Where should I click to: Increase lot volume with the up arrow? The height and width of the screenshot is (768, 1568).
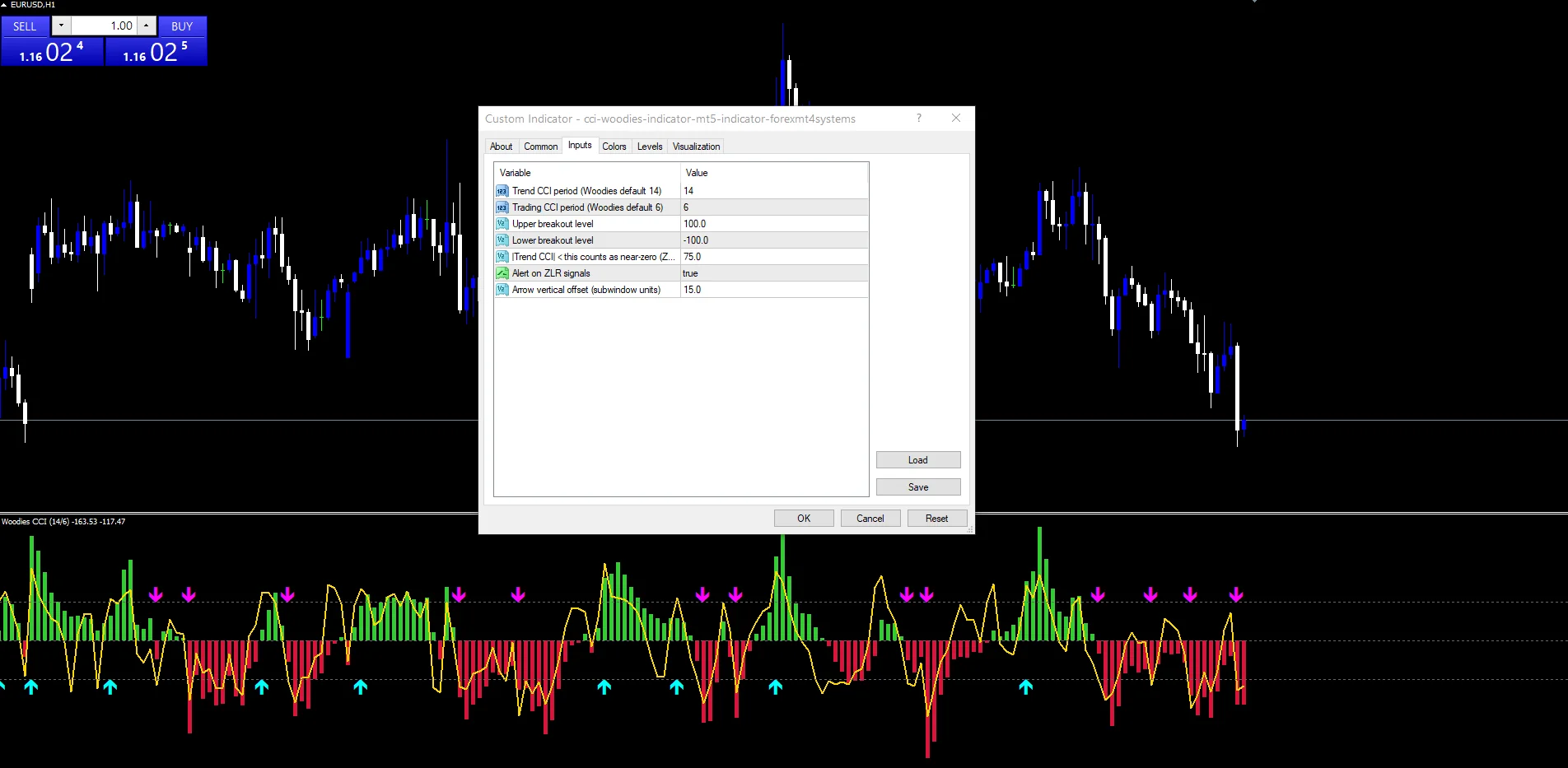[x=147, y=26]
